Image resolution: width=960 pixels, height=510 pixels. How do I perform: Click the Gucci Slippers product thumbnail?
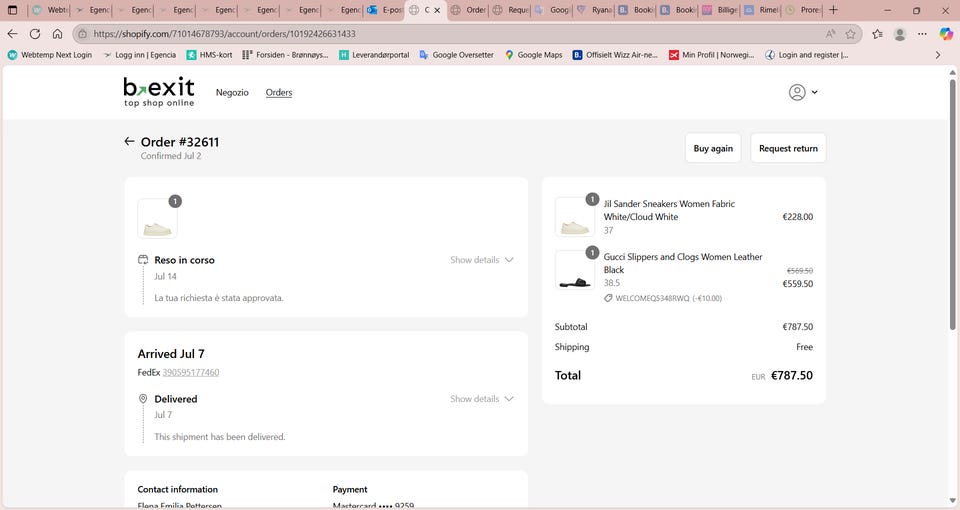tap(574, 269)
